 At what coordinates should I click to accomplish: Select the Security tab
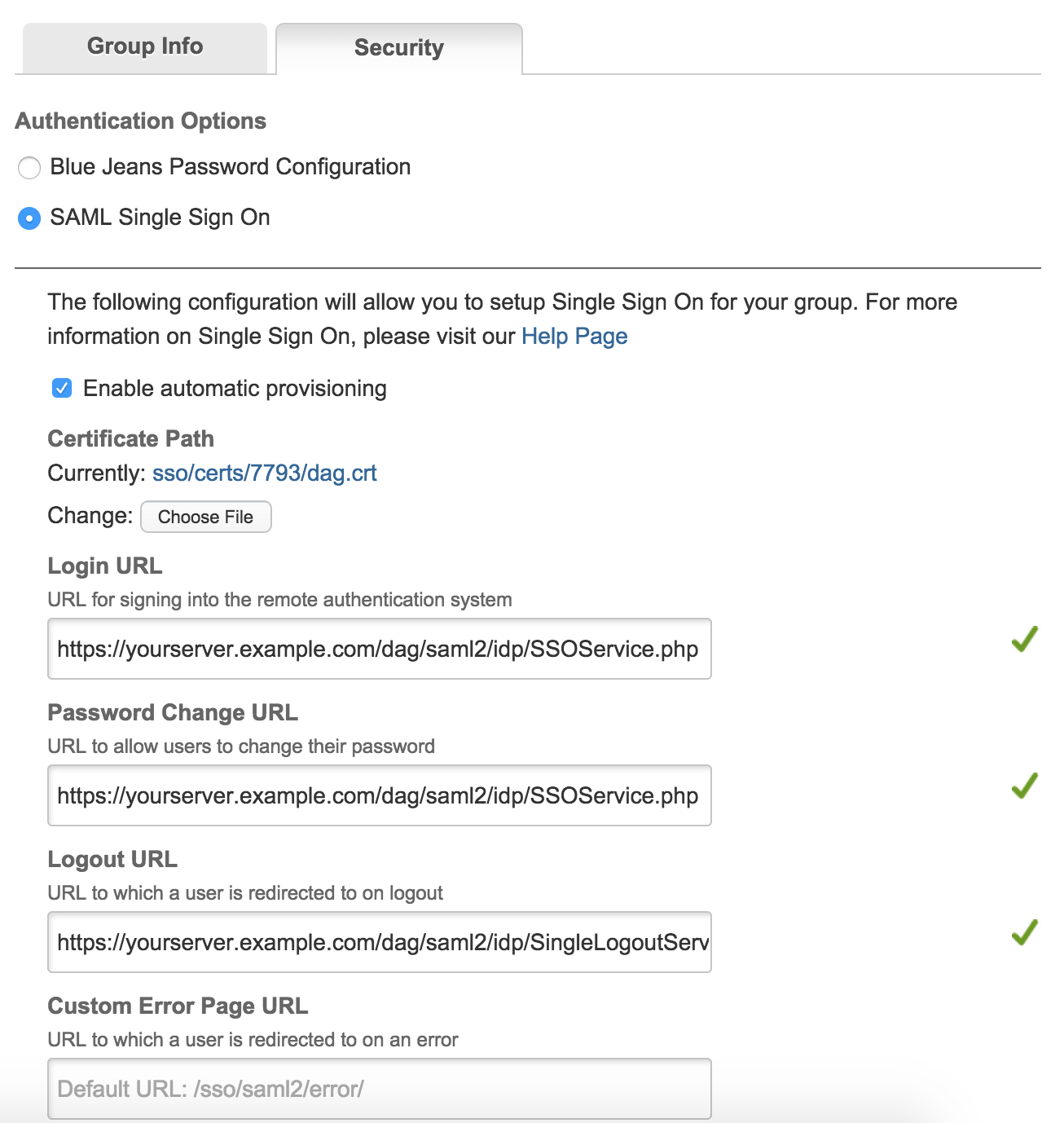click(x=398, y=47)
